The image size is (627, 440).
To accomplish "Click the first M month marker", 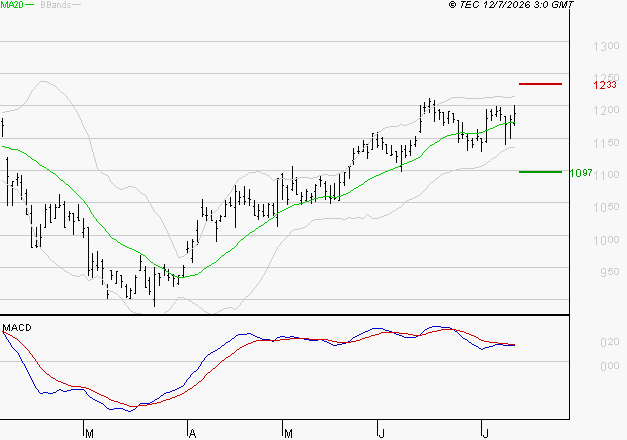I will pyautogui.click(x=90, y=434).
